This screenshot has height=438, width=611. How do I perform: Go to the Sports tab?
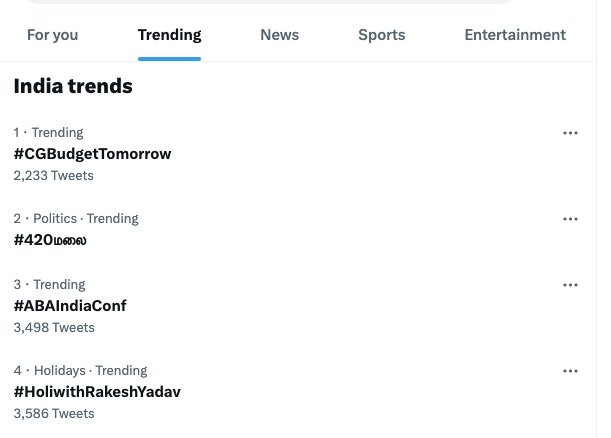[x=381, y=35]
